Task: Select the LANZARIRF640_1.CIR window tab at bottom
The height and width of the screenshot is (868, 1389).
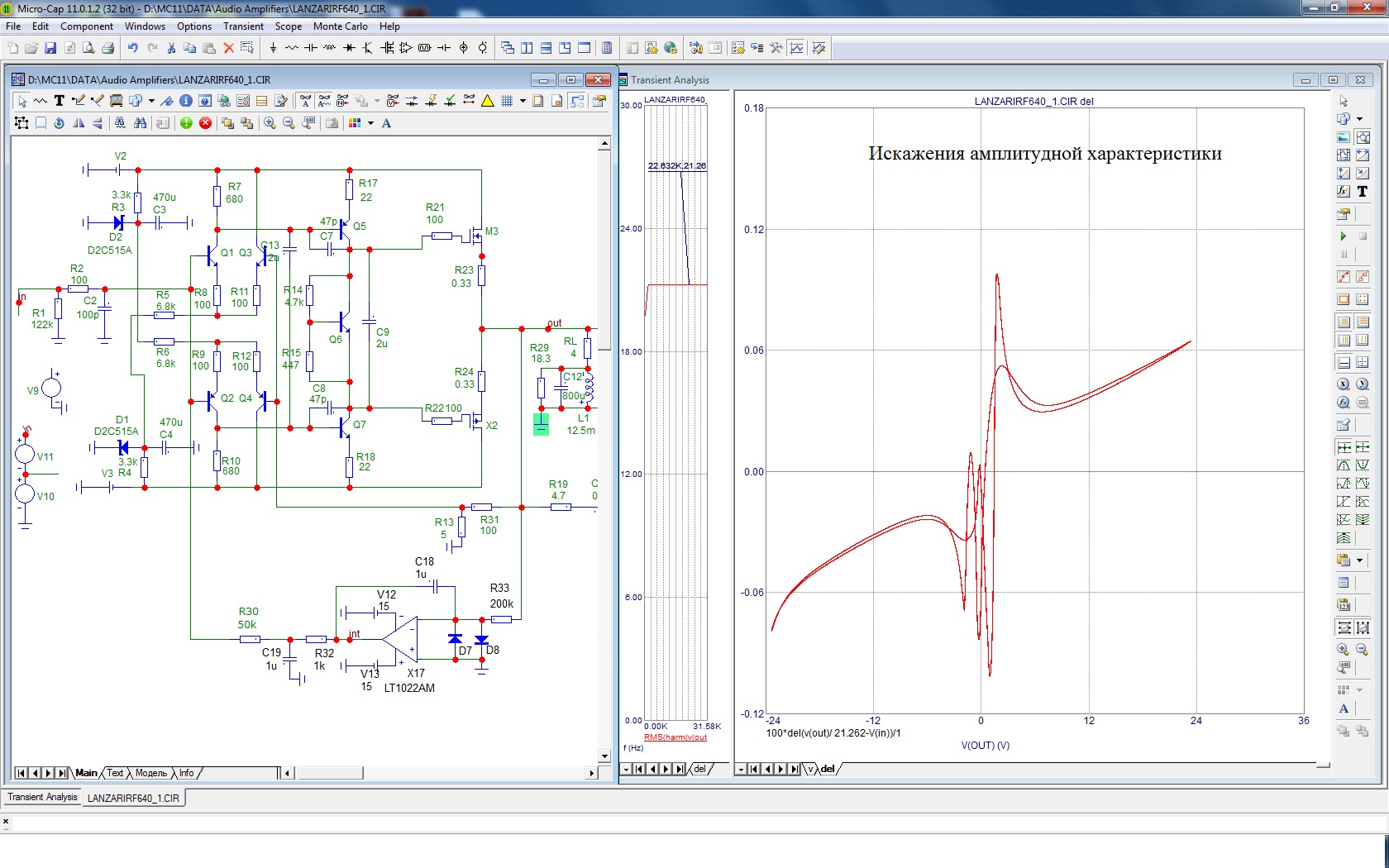Action: point(133,798)
